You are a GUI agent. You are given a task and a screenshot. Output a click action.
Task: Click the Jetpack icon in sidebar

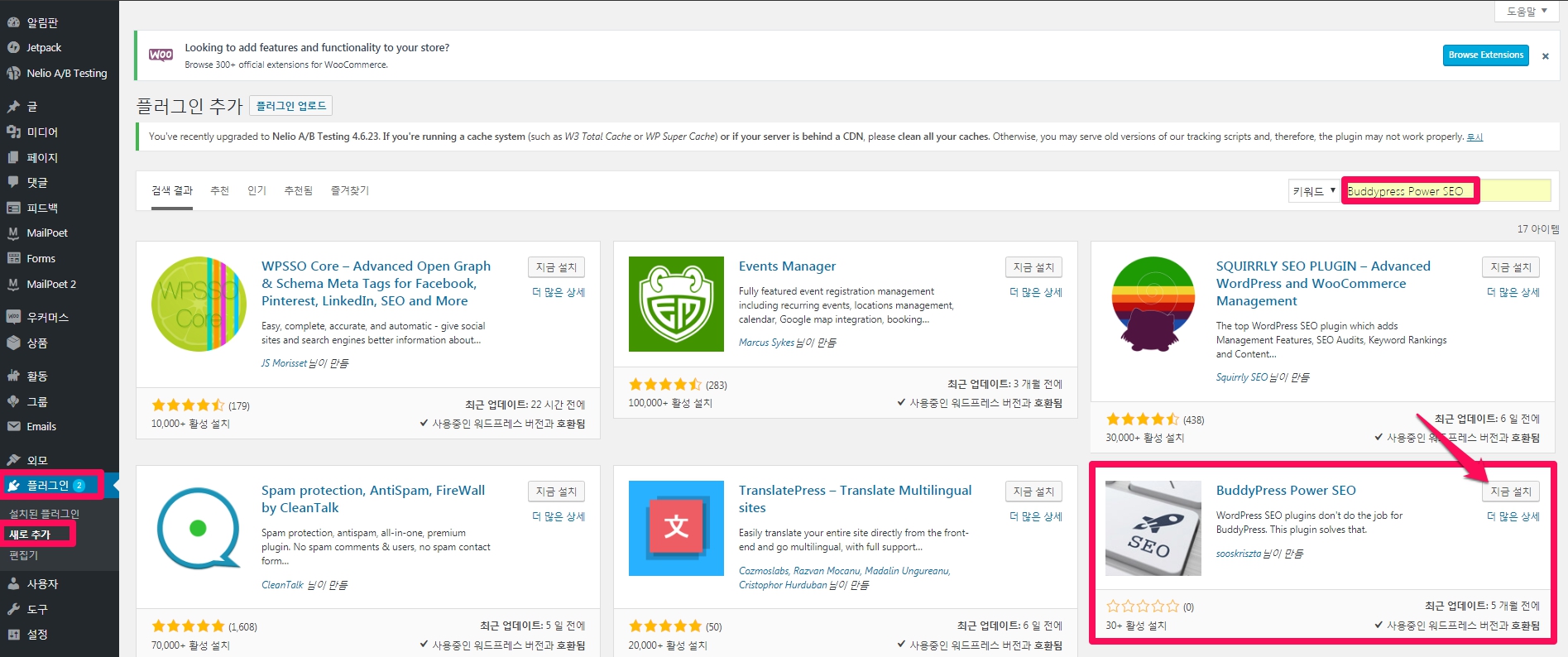coord(13,47)
